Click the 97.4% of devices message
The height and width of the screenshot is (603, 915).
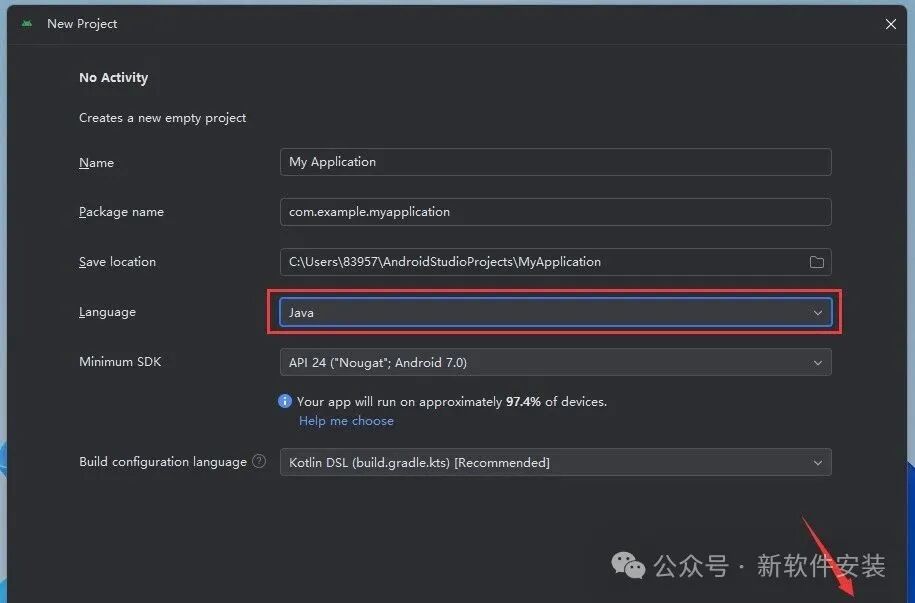pyautogui.click(x=452, y=402)
